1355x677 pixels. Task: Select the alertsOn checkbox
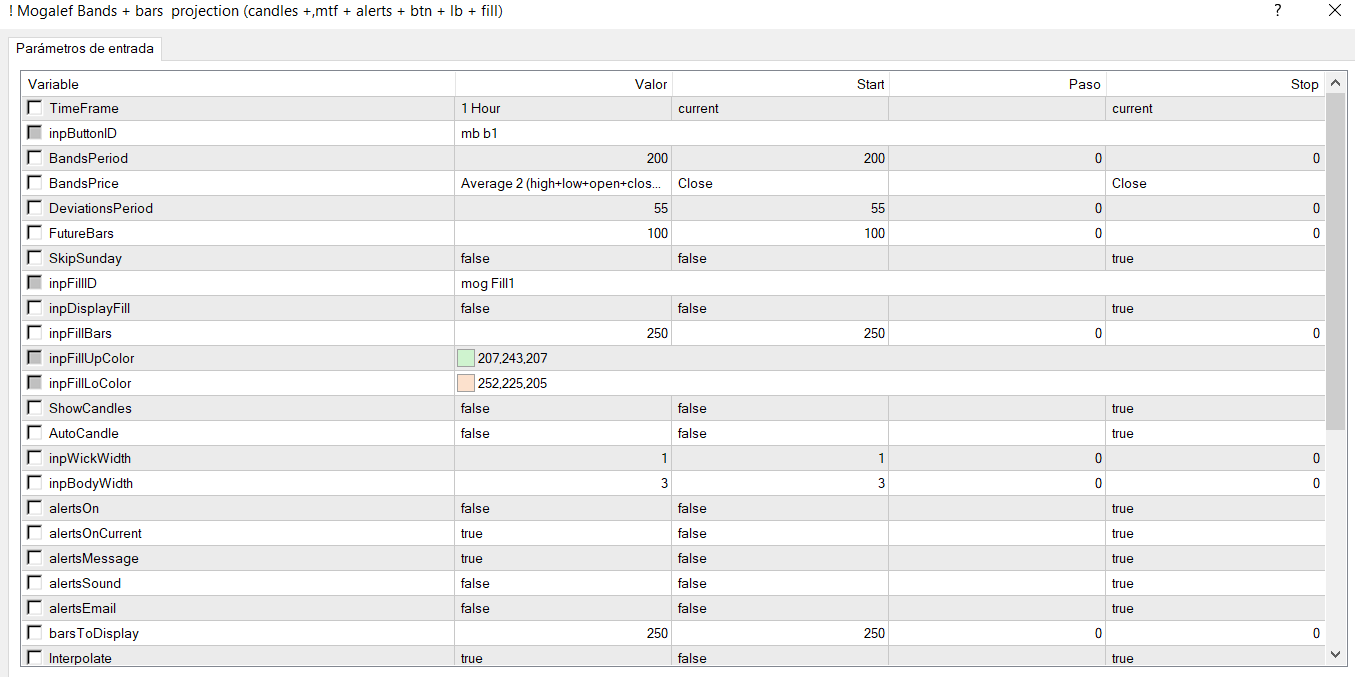tap(35, 508)
